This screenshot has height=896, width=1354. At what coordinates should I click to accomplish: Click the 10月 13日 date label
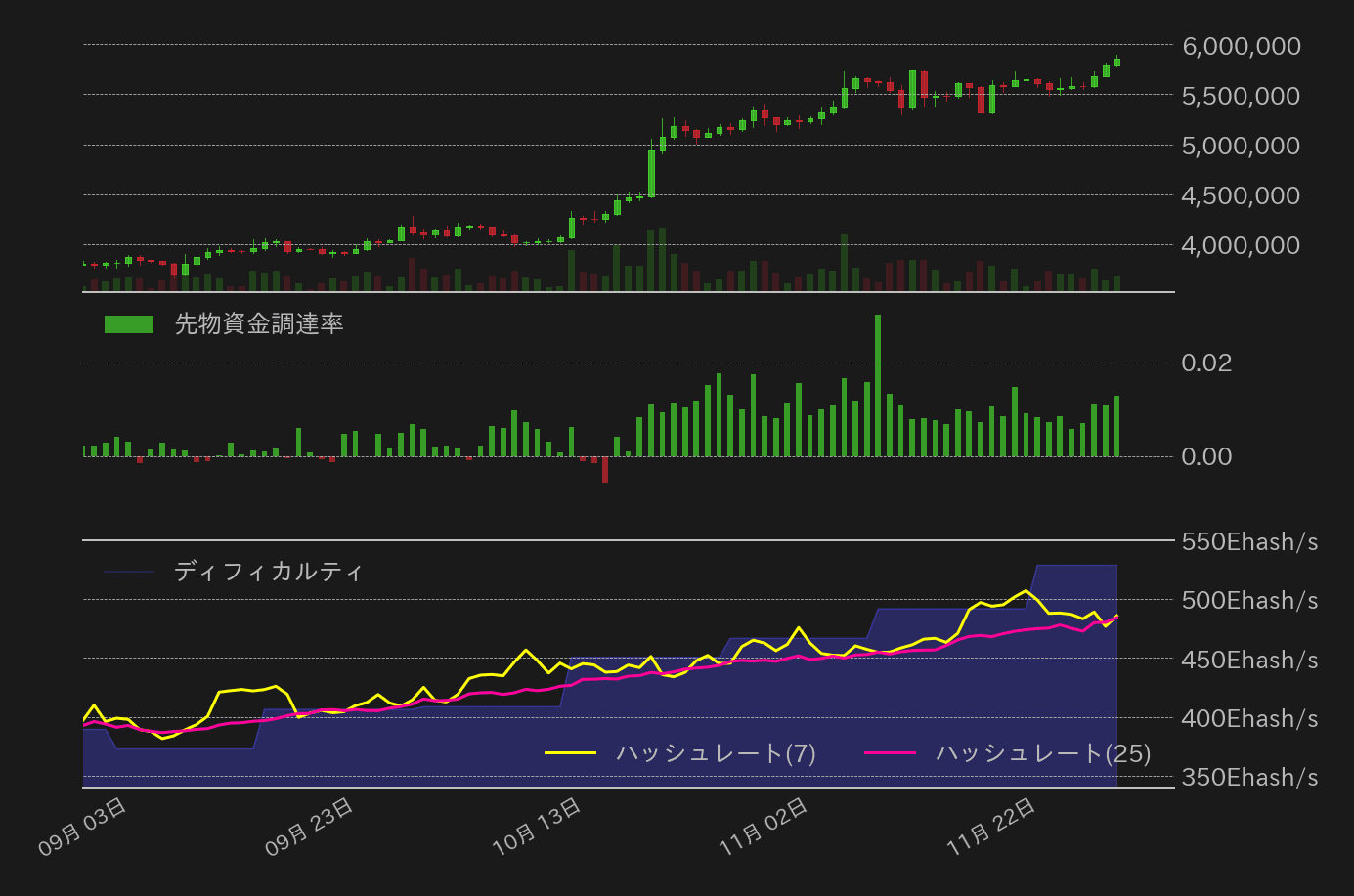(538, 827)
